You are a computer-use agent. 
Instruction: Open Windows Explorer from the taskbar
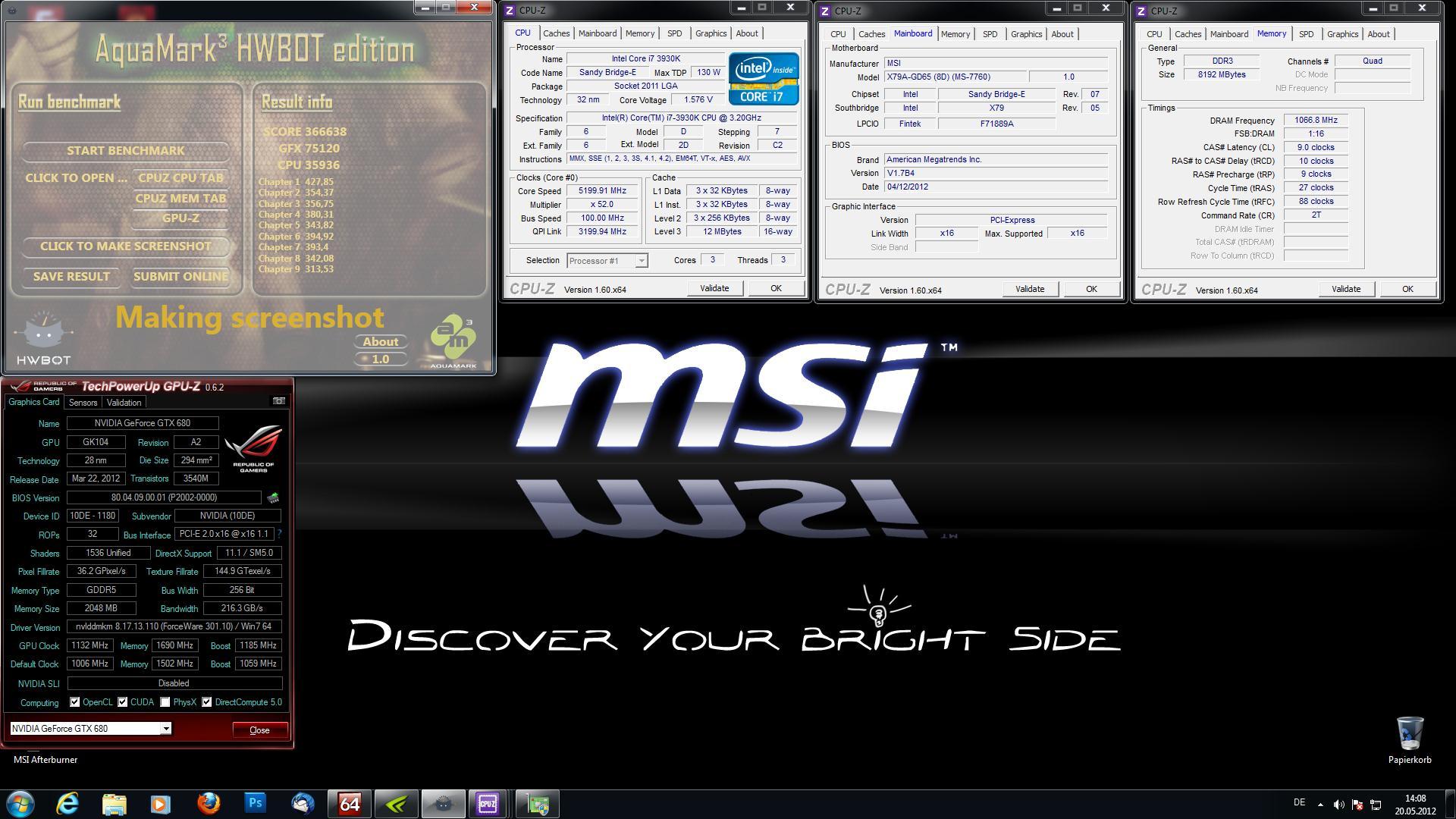click(114, 804)
